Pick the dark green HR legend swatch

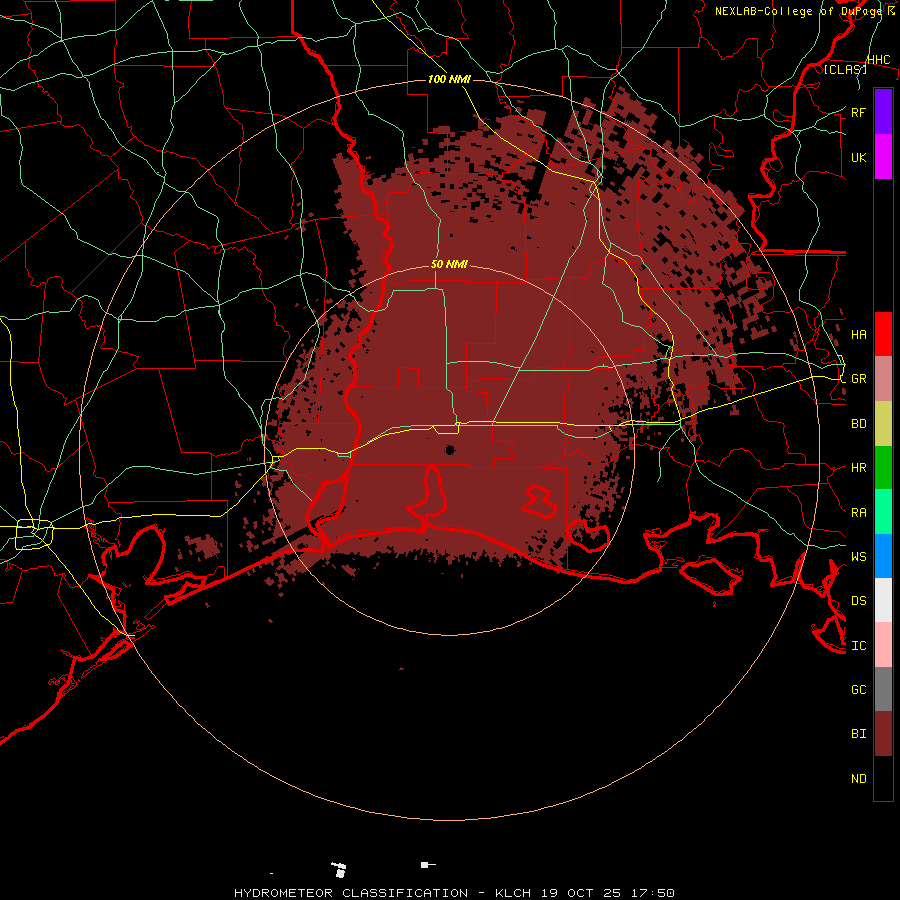883,468
